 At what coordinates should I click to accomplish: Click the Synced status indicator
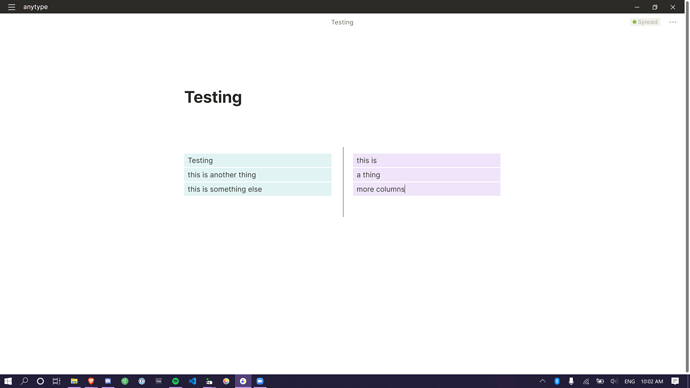pos(645,22)
